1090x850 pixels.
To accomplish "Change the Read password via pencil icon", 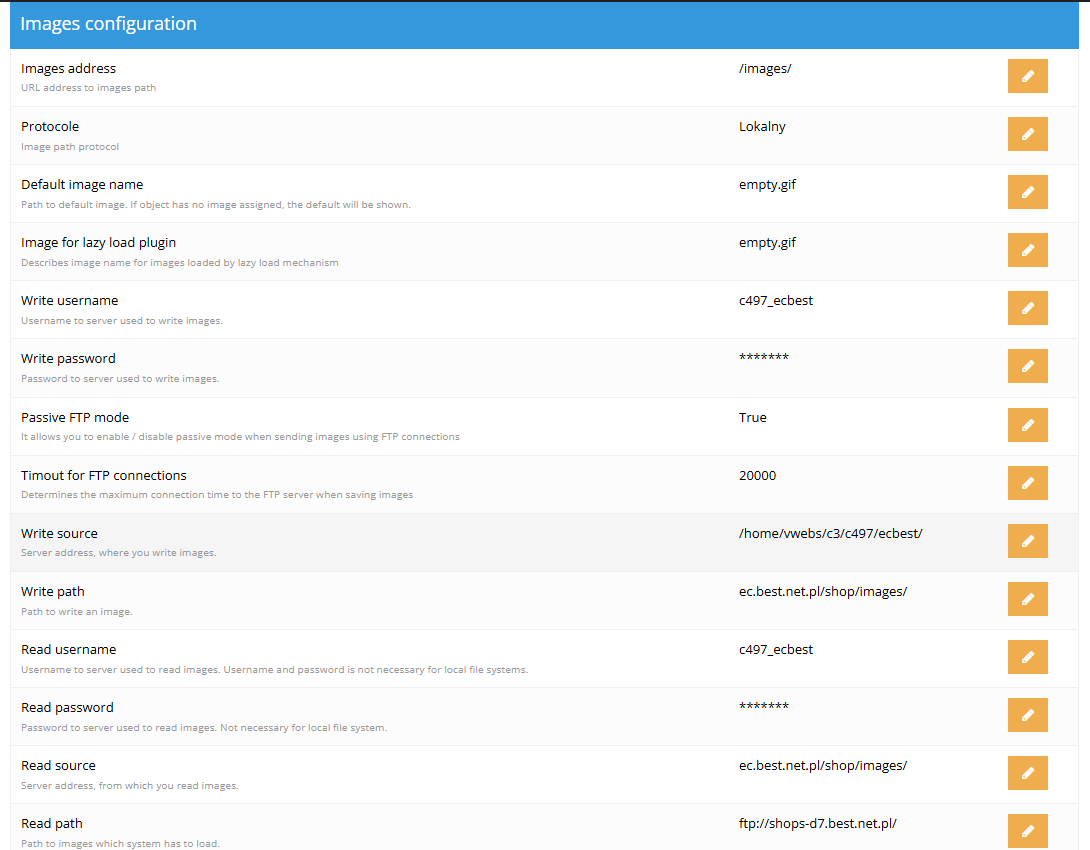I will point(1027,715).
